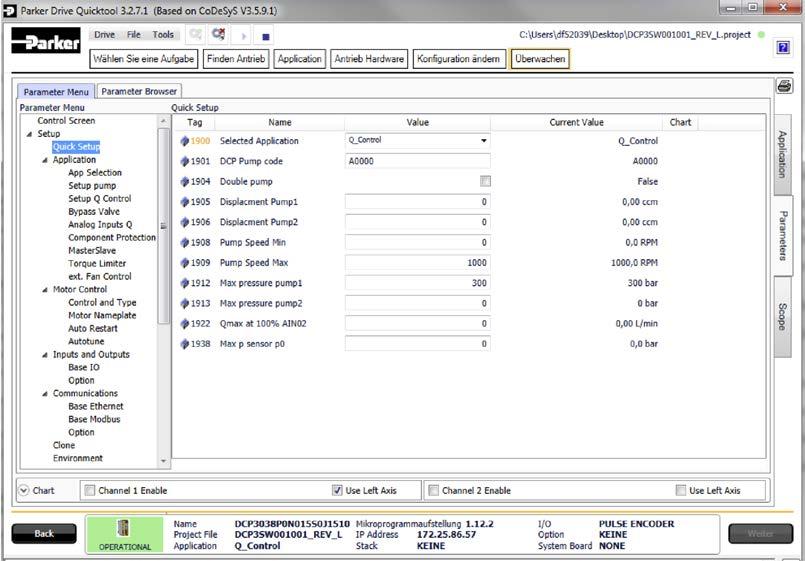This screenshot has width=805, height=561.
Task: Open the Scope side tab
Action: (782, 317)
